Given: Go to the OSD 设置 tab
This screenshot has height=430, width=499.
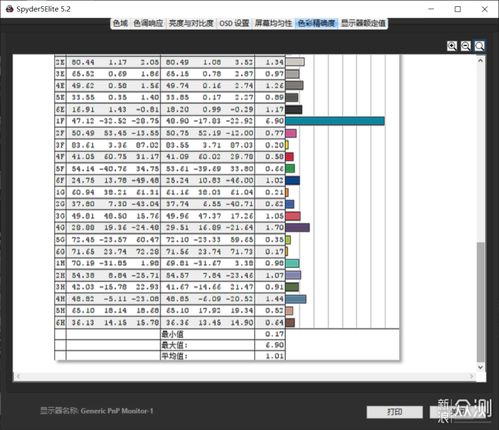Looking at the screenshot, I should [x=234, y=23].
